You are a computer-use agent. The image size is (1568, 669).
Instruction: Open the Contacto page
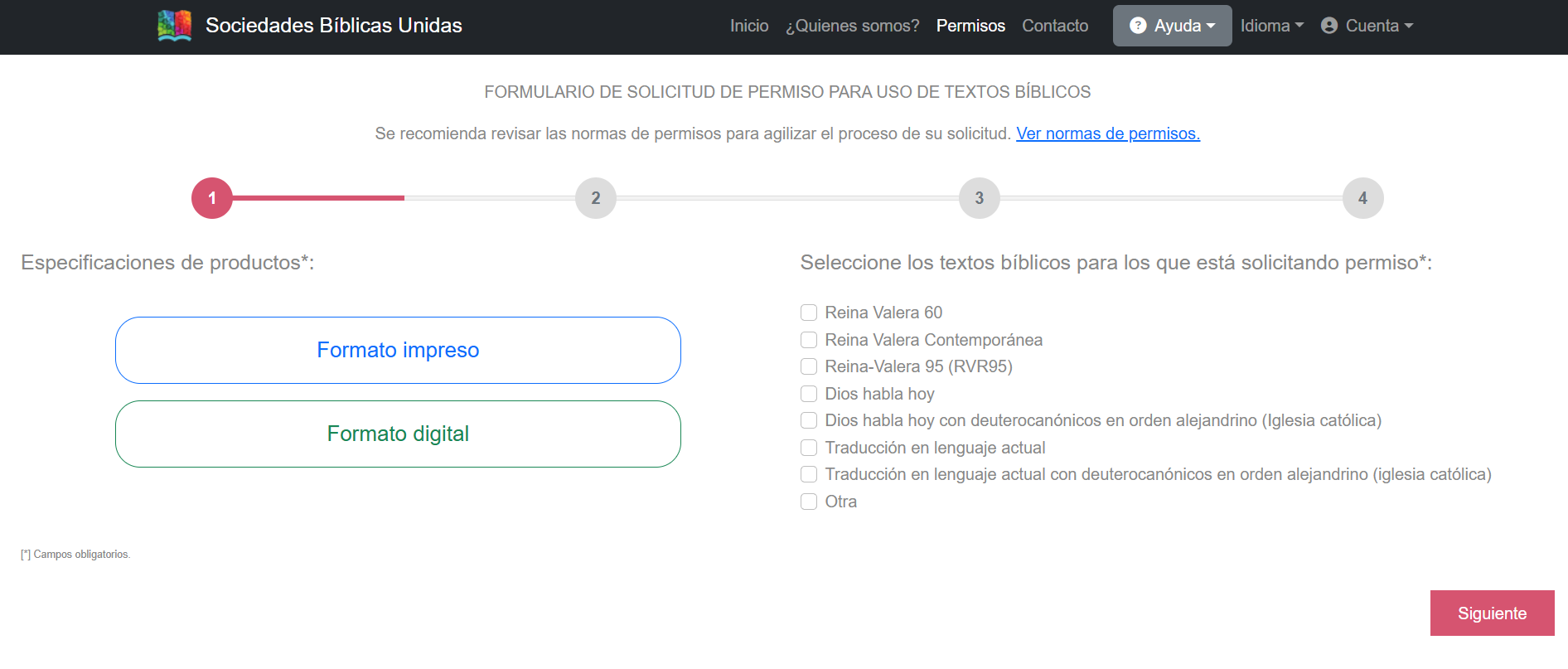click(x=1055, y=26)
